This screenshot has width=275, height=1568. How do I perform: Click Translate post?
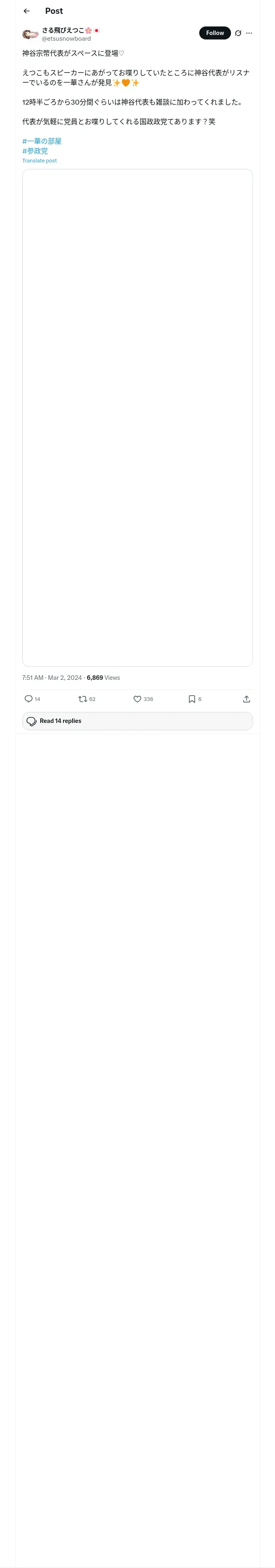(x=40, y=161)
